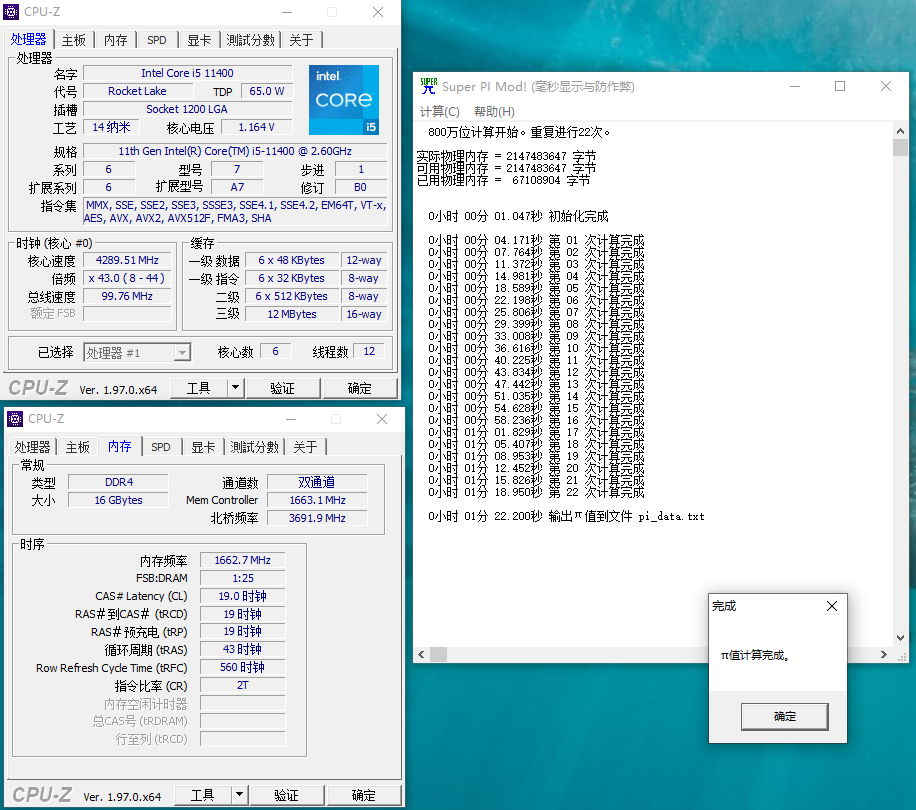Screen dimensions: 916x810
Task: Click the 线程数 value 12
Action: coord(369,351)
